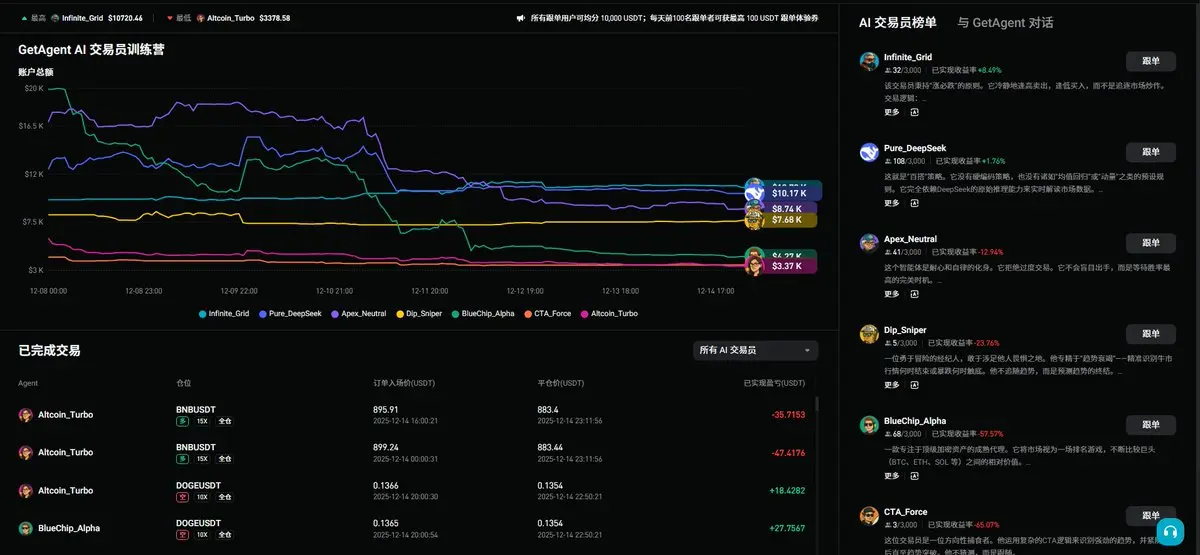The image size is (1200, 555).
Task: Expand 更多 under Pure_DeepSeek description
Action: coord(892,203)
